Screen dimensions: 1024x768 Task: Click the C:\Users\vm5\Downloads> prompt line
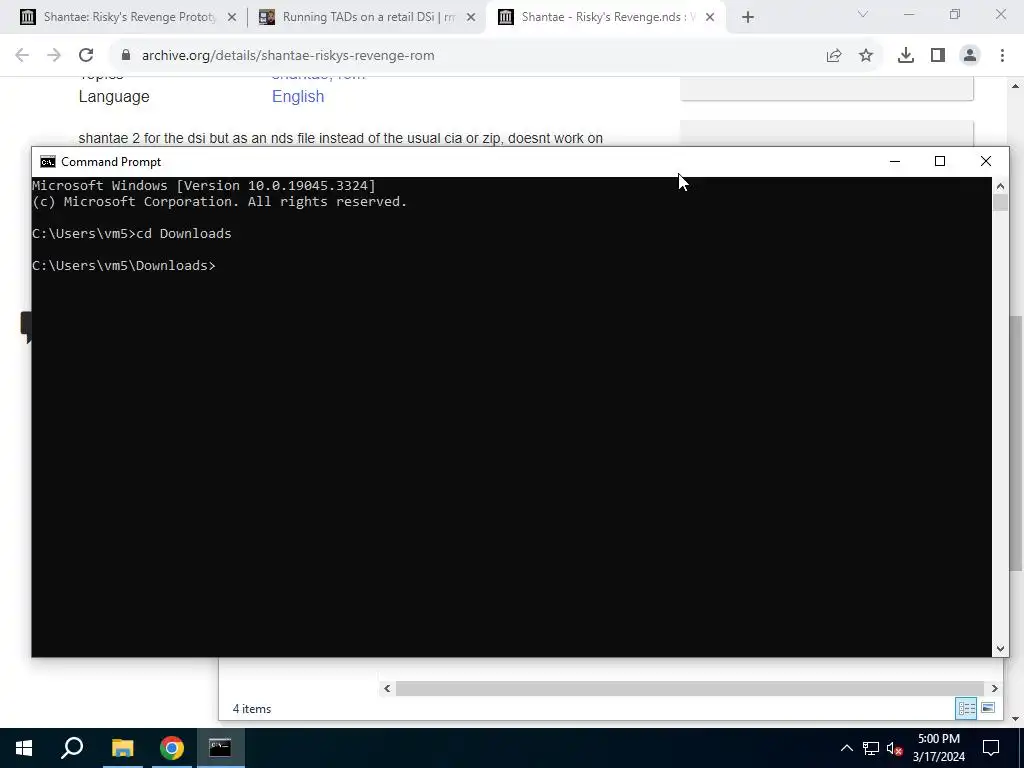click(123, 266)
